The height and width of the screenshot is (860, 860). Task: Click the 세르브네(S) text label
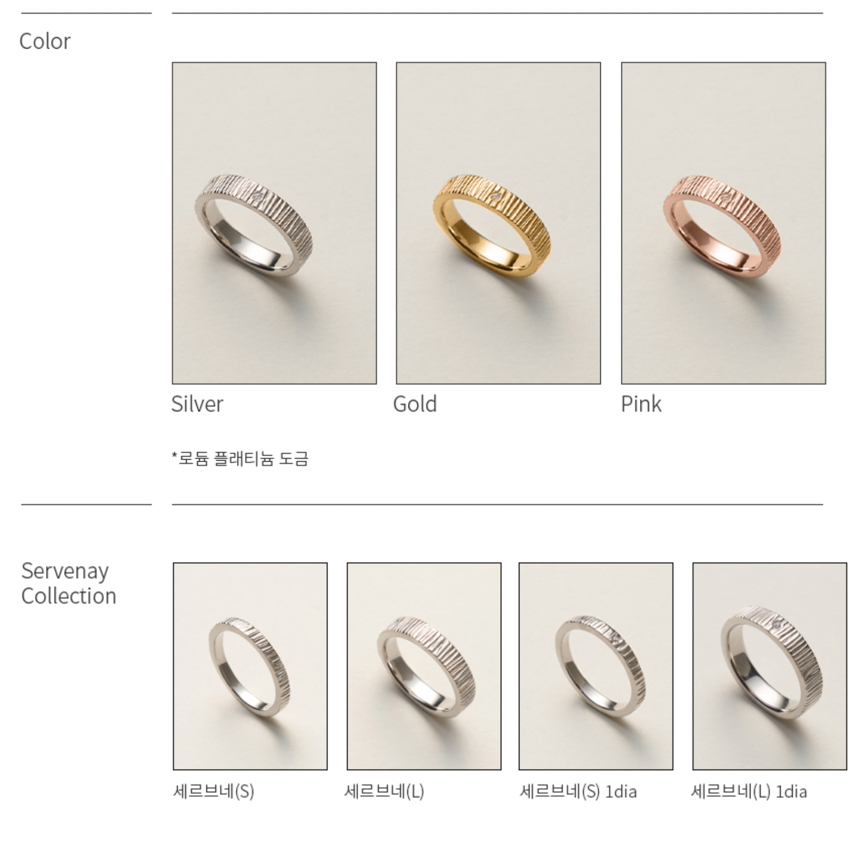[x=214, y=791]
